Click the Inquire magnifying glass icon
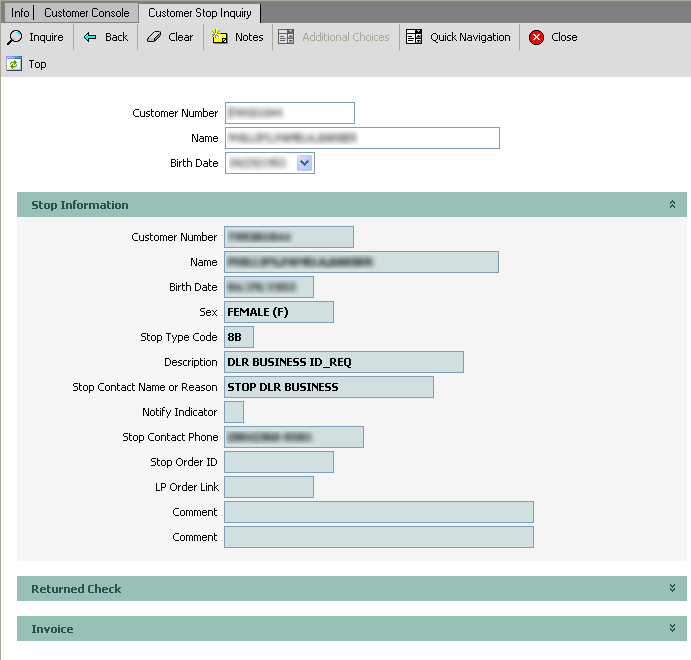Viewport: 691px width, 660px height. coord(15,37)
